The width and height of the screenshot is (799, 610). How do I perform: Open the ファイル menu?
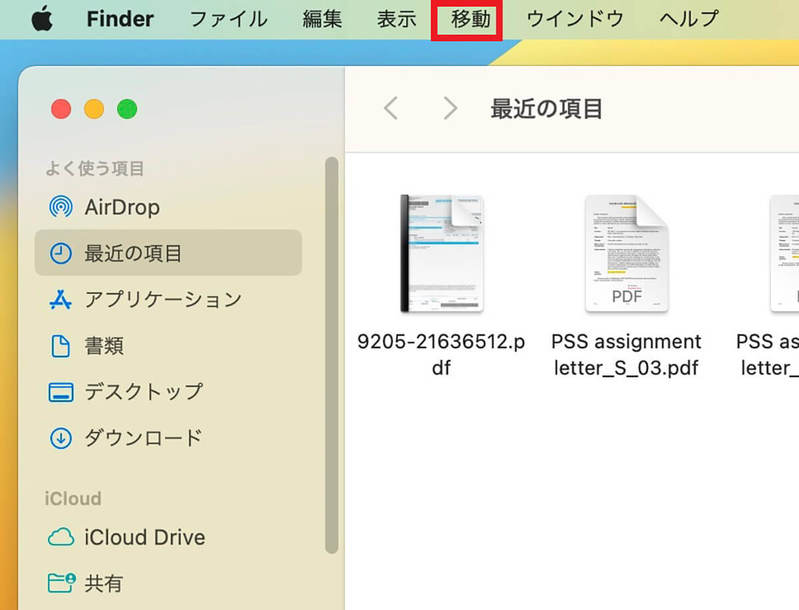point(228,19)
